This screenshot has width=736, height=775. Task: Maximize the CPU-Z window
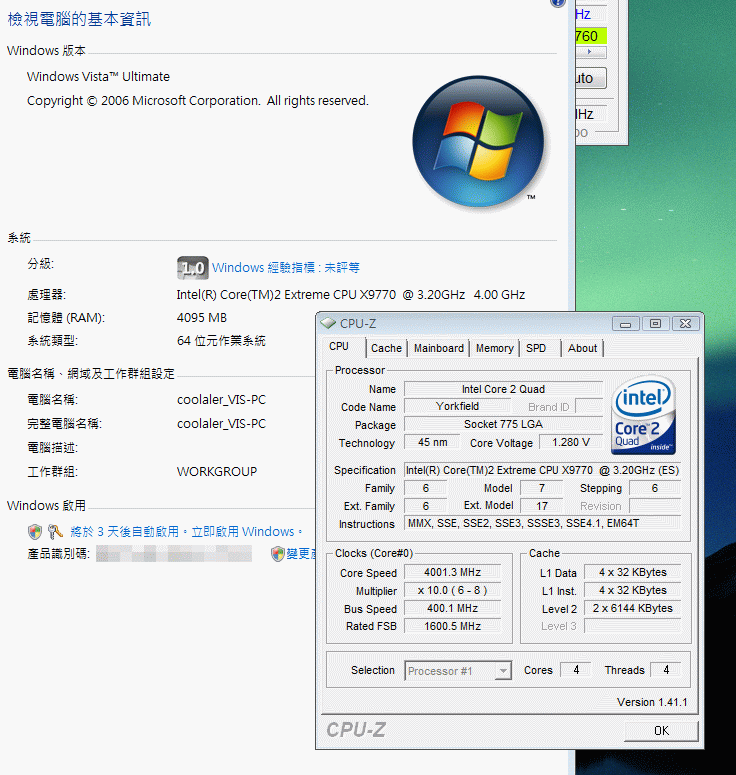pyautogui.click(x=655, y=324)
